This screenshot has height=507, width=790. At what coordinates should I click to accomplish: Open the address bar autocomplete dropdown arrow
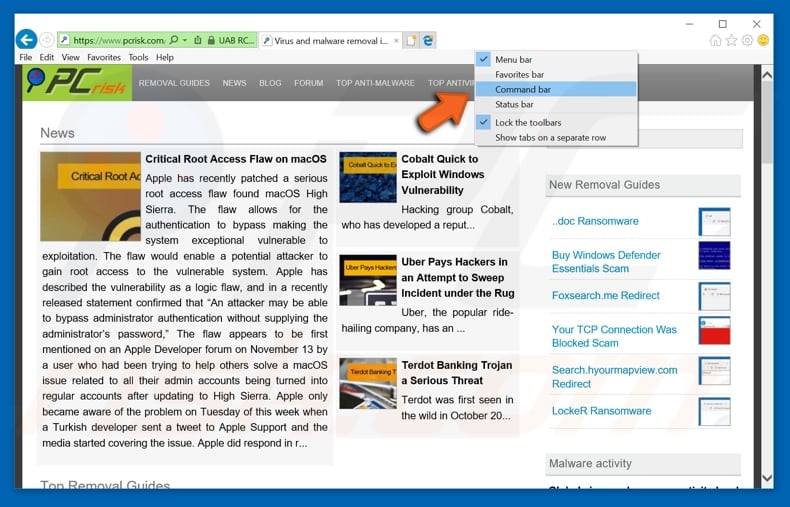click(x=185, y=40)
